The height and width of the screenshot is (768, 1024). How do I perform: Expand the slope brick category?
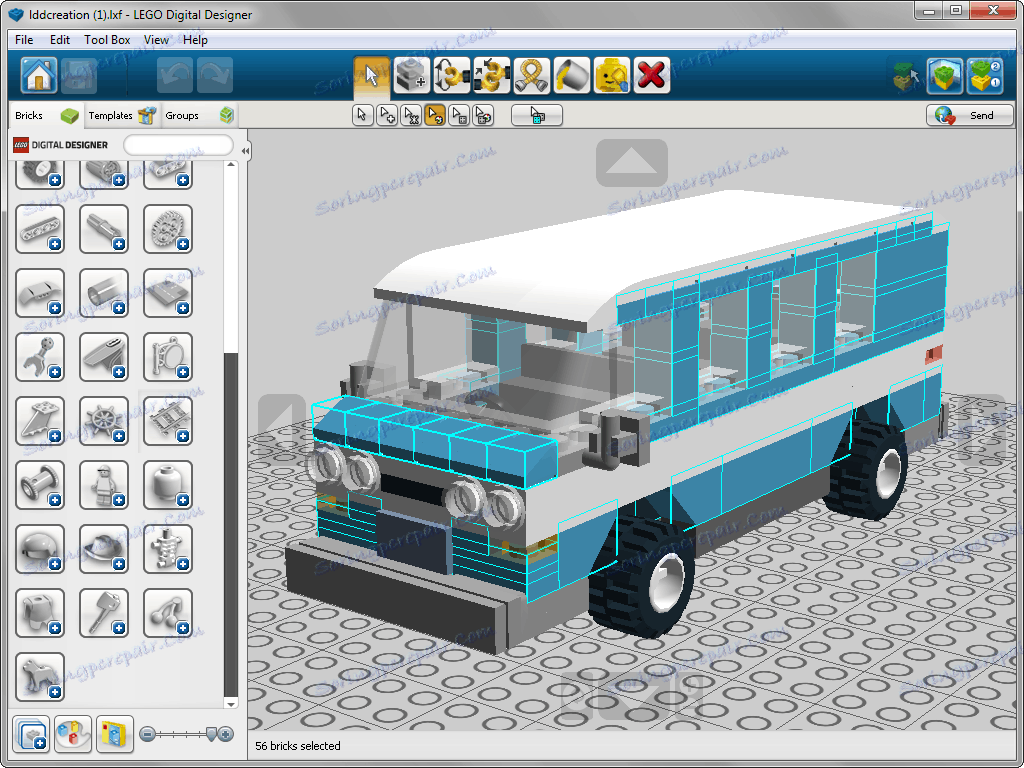pyautogui.click(x=104, y=357)
